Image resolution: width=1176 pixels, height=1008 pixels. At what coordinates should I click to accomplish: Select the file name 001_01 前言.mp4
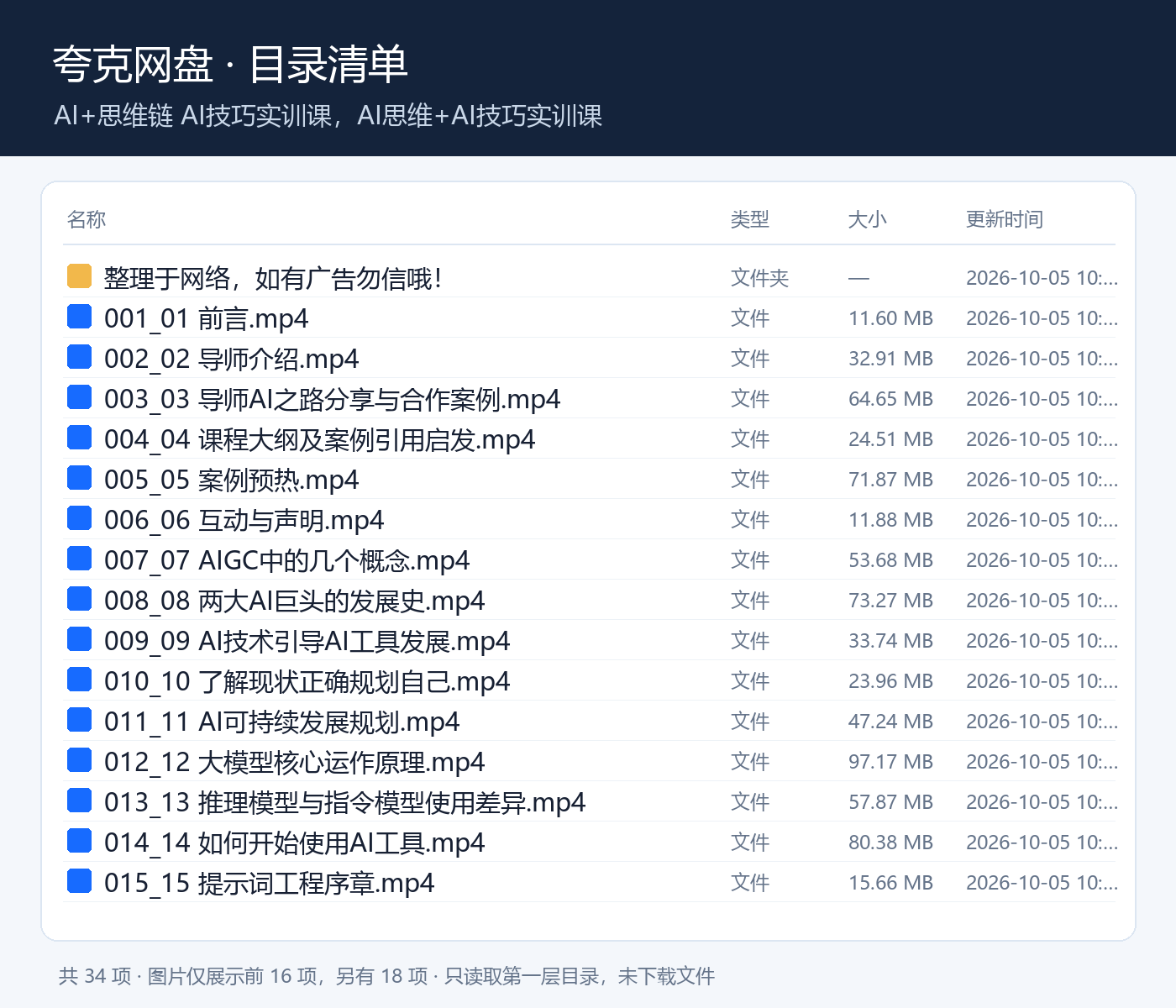tap(207, 318)
